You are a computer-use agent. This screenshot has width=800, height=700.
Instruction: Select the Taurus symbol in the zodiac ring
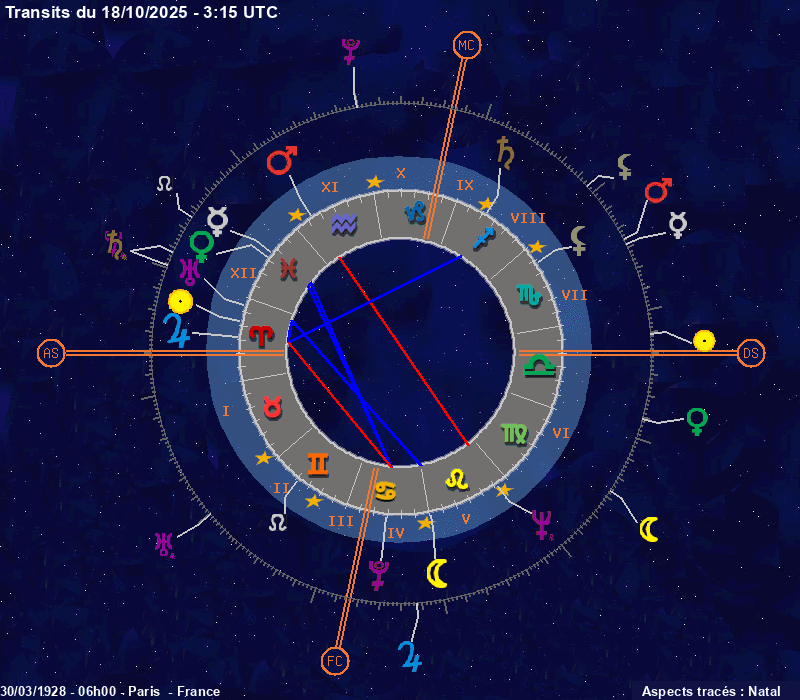[x=272, y=406]
